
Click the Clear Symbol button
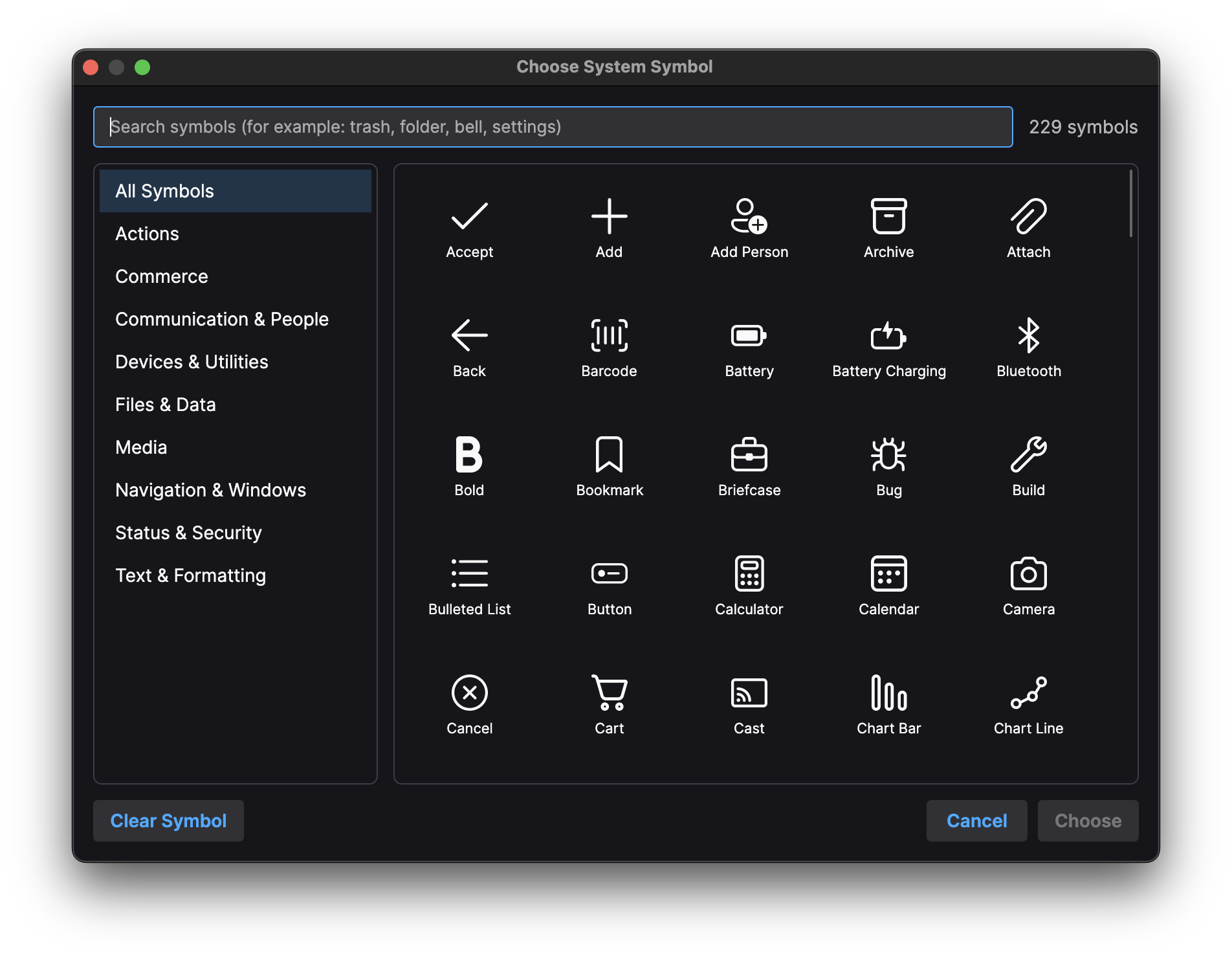click(x=168, y=821)
